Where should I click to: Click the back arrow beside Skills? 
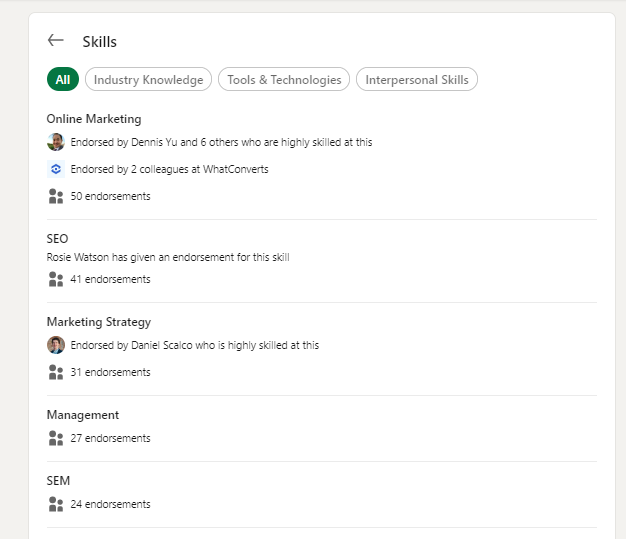pos(56,41)
